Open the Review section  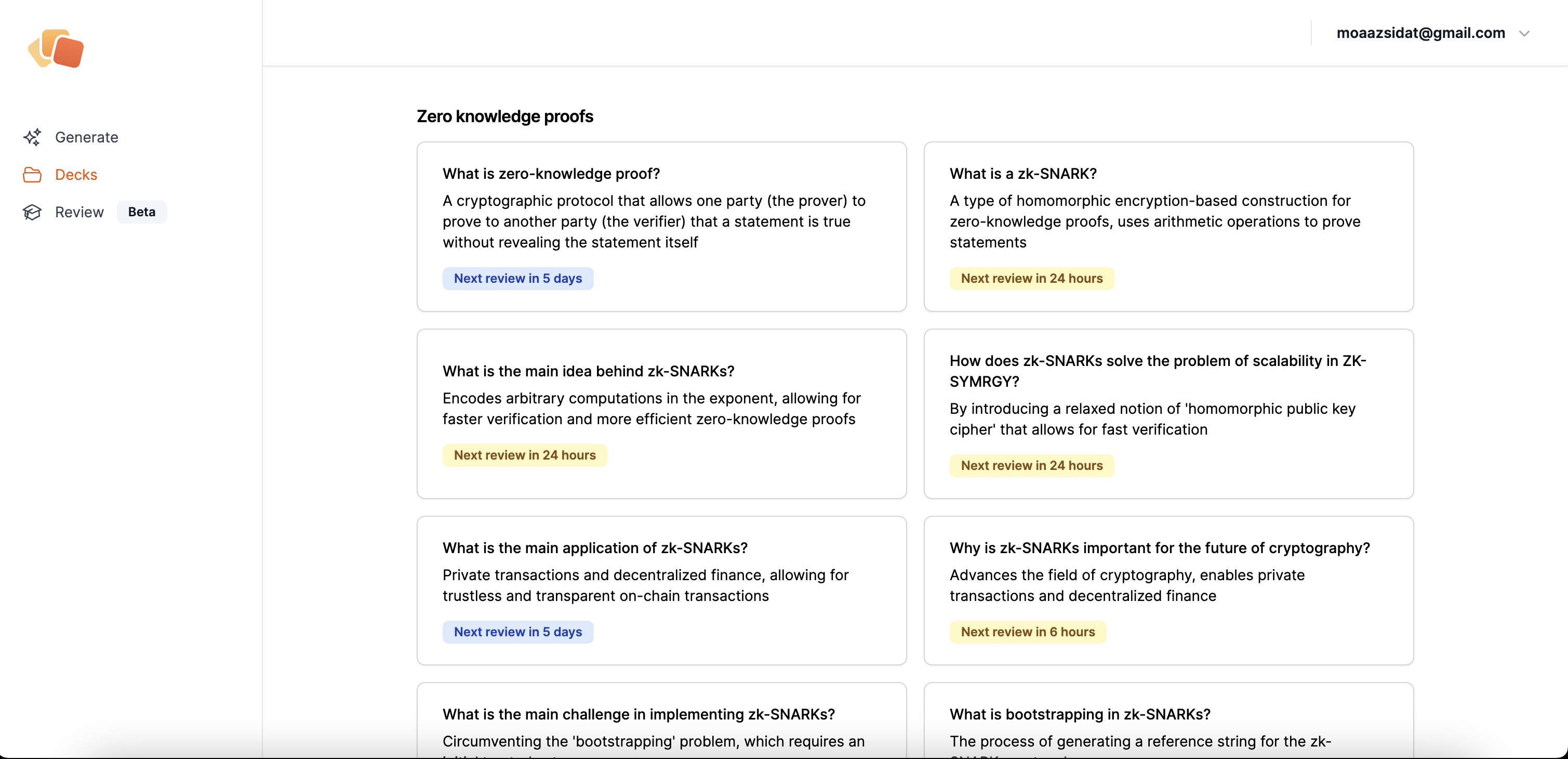79,212
